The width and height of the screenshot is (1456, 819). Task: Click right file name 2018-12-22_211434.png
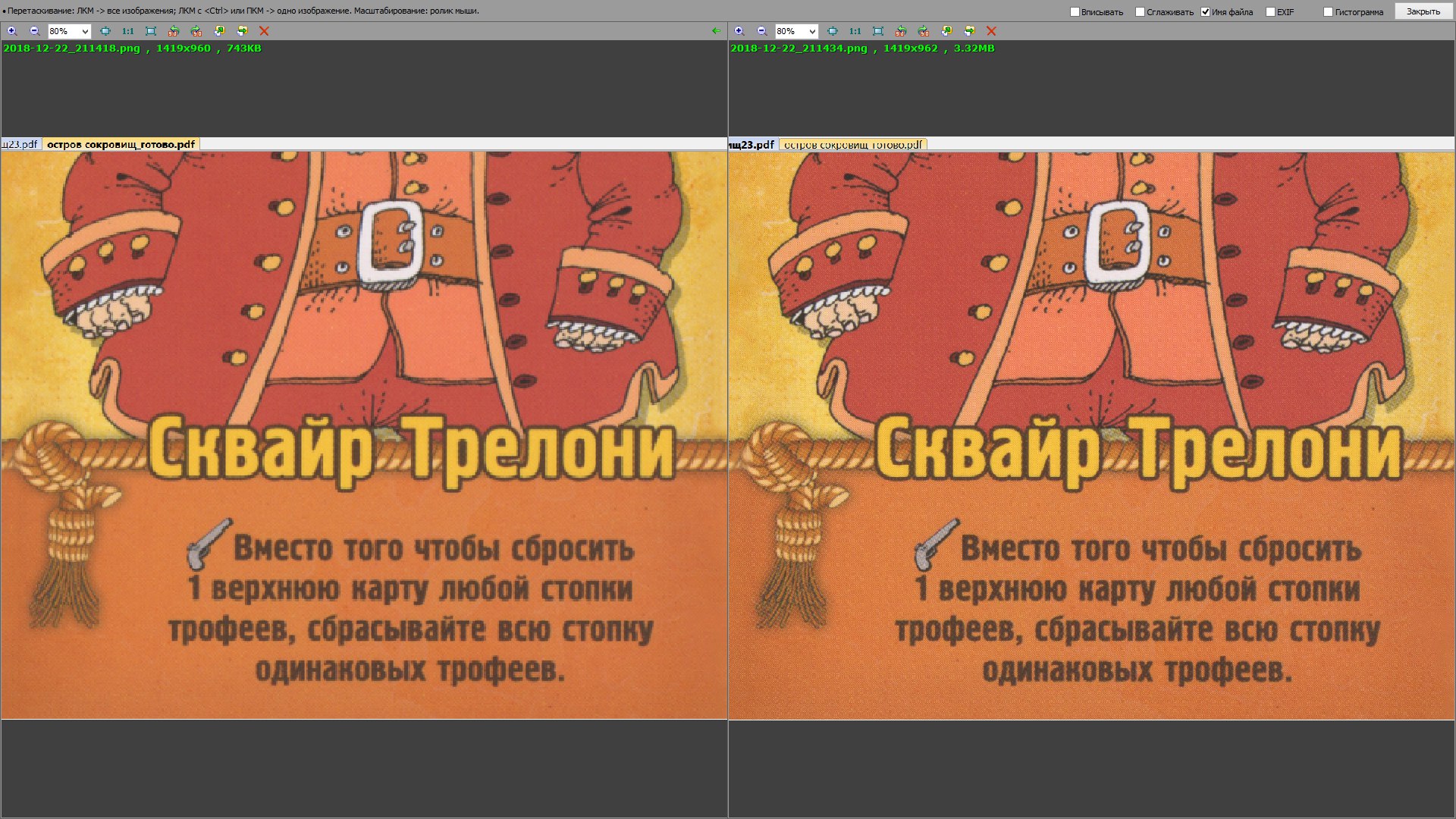point(799,48)
